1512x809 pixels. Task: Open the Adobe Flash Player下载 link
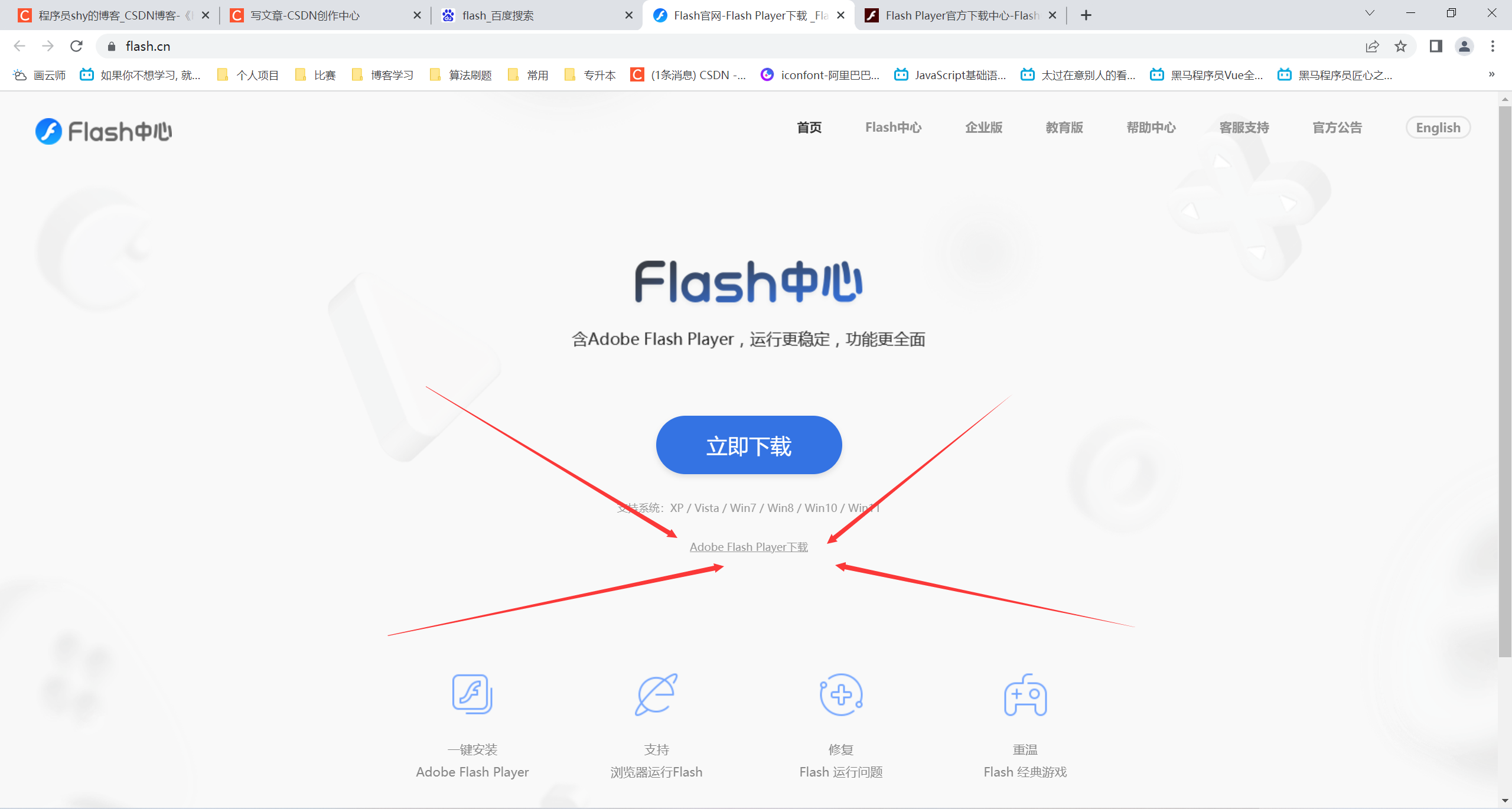748,547
